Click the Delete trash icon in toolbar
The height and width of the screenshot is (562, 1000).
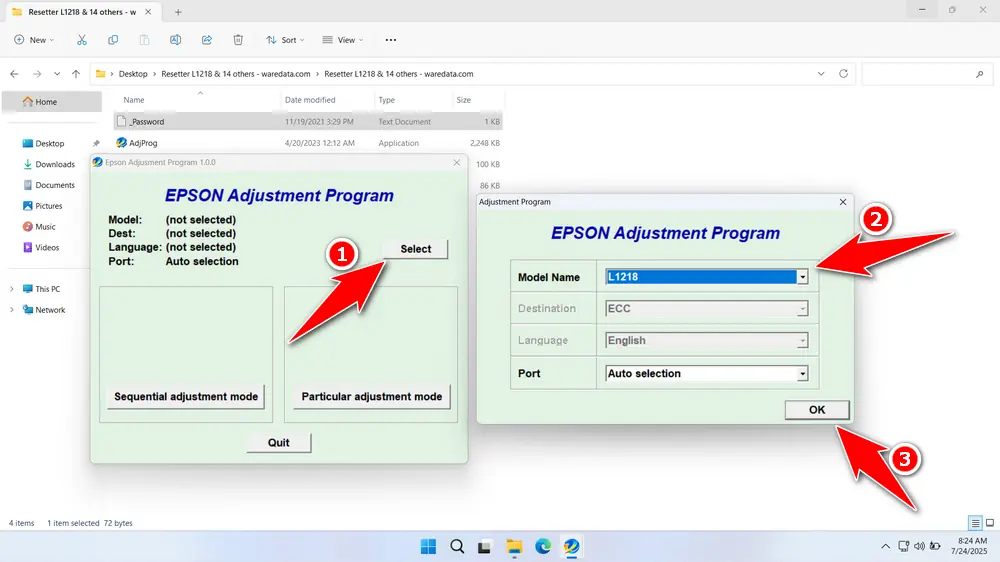[238, 40]
